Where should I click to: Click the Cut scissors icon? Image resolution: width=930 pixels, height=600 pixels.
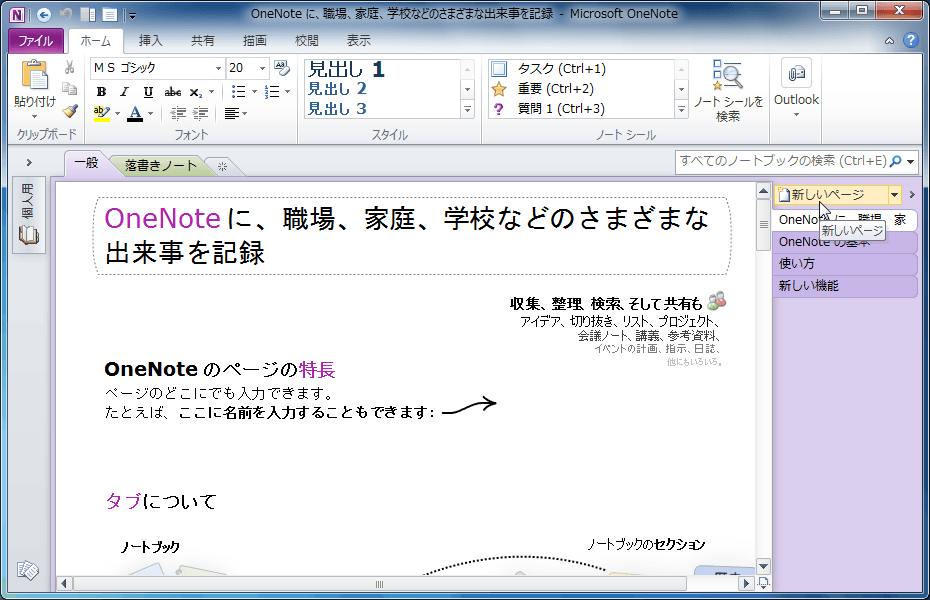click(x=69, y=68)
